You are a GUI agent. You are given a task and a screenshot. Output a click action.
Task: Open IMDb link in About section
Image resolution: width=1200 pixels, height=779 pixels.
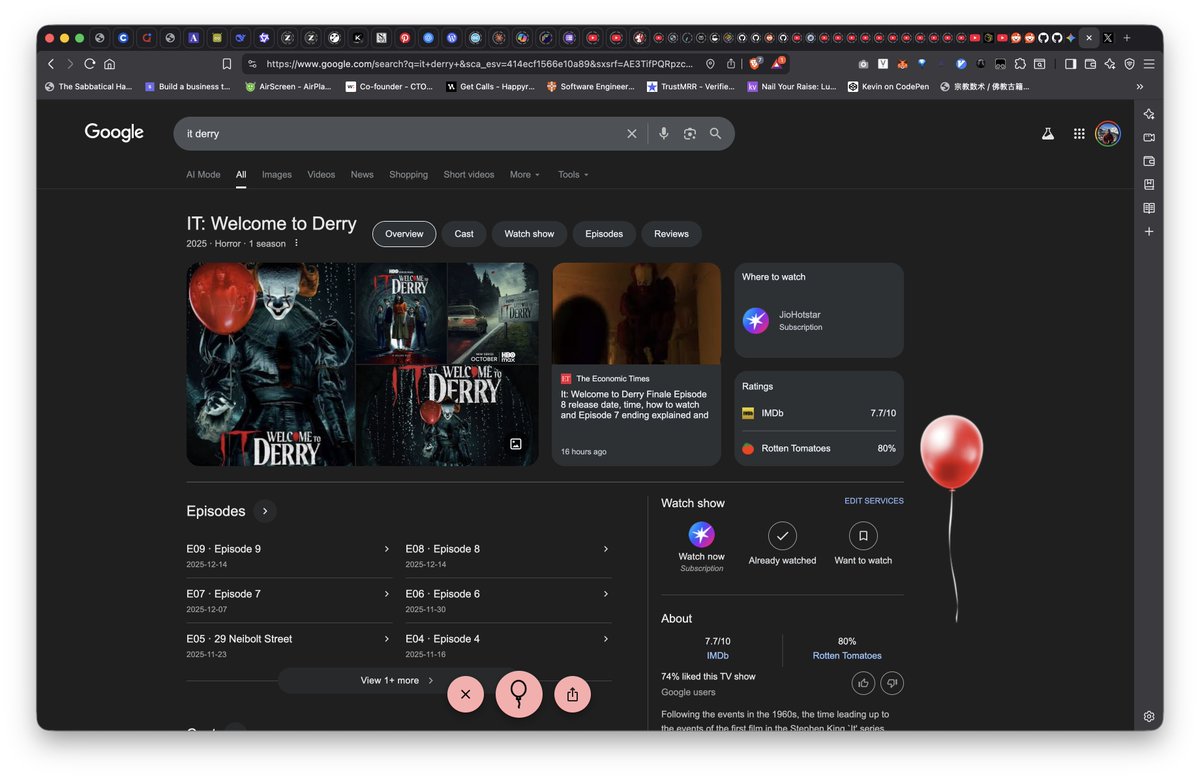717,656
